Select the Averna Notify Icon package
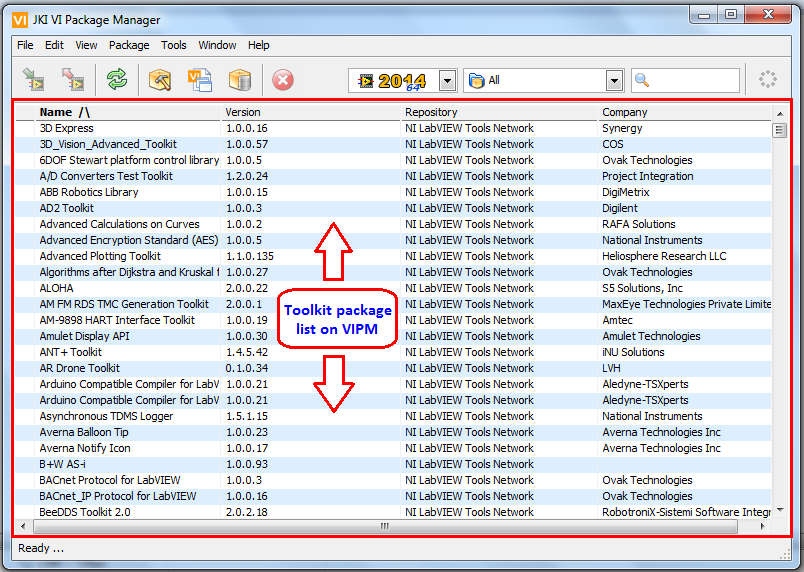The image size is (804, 572). [x=393, y=448]
